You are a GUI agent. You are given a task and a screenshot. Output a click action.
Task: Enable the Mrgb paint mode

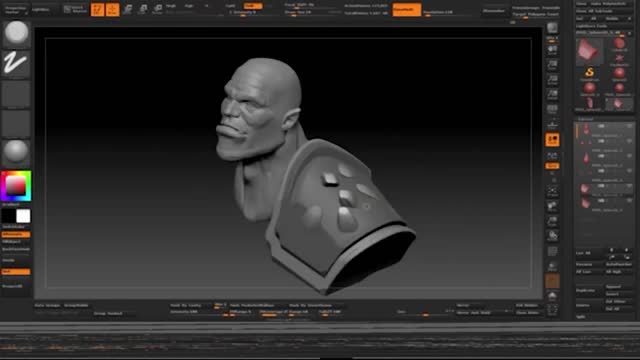[x=171, y=6]
